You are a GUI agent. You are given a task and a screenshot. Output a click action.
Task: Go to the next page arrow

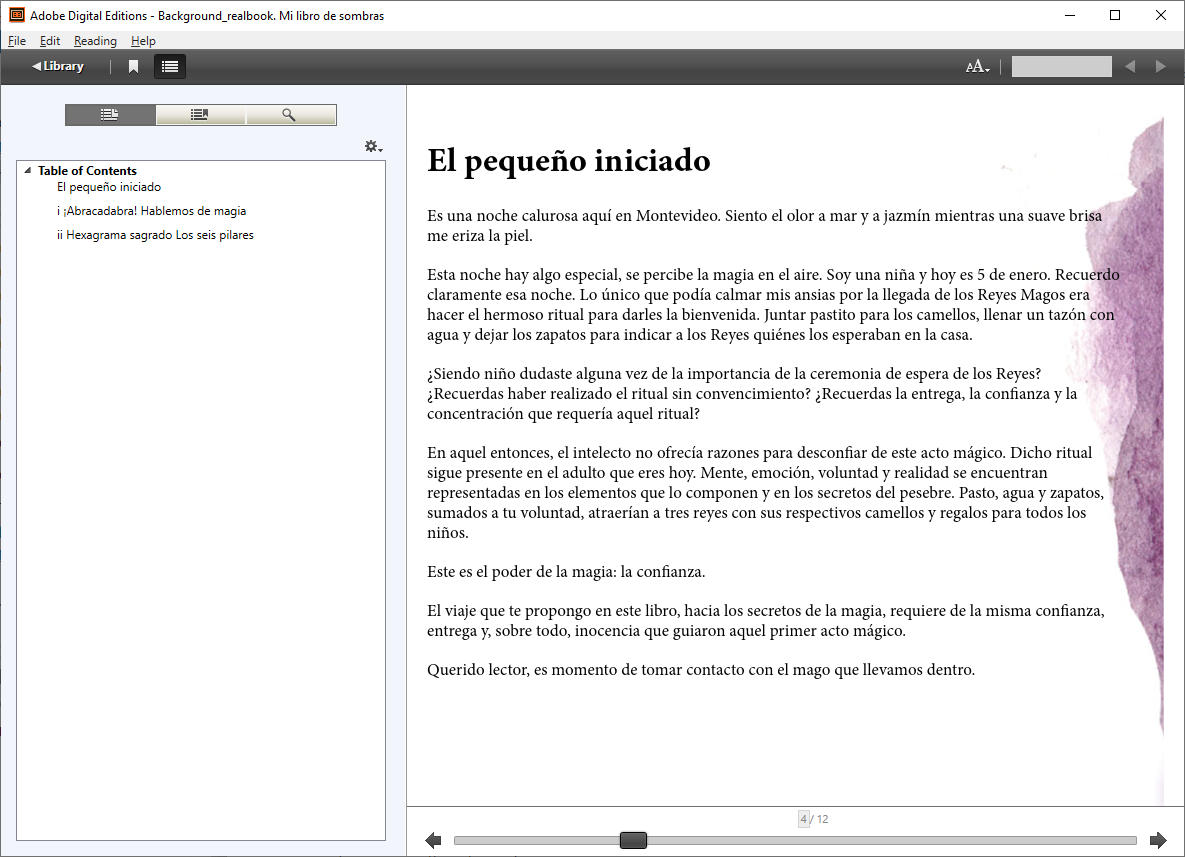click(1158, 840)
